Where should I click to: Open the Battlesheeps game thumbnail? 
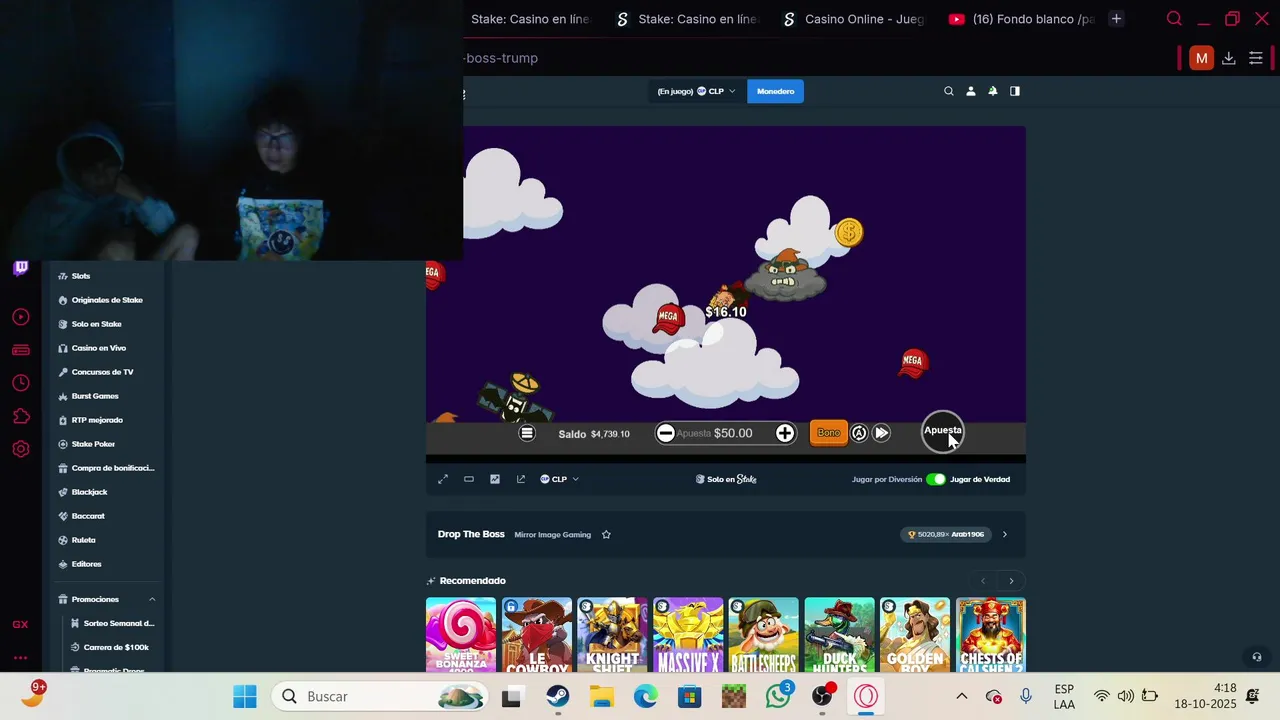point(764,635)
